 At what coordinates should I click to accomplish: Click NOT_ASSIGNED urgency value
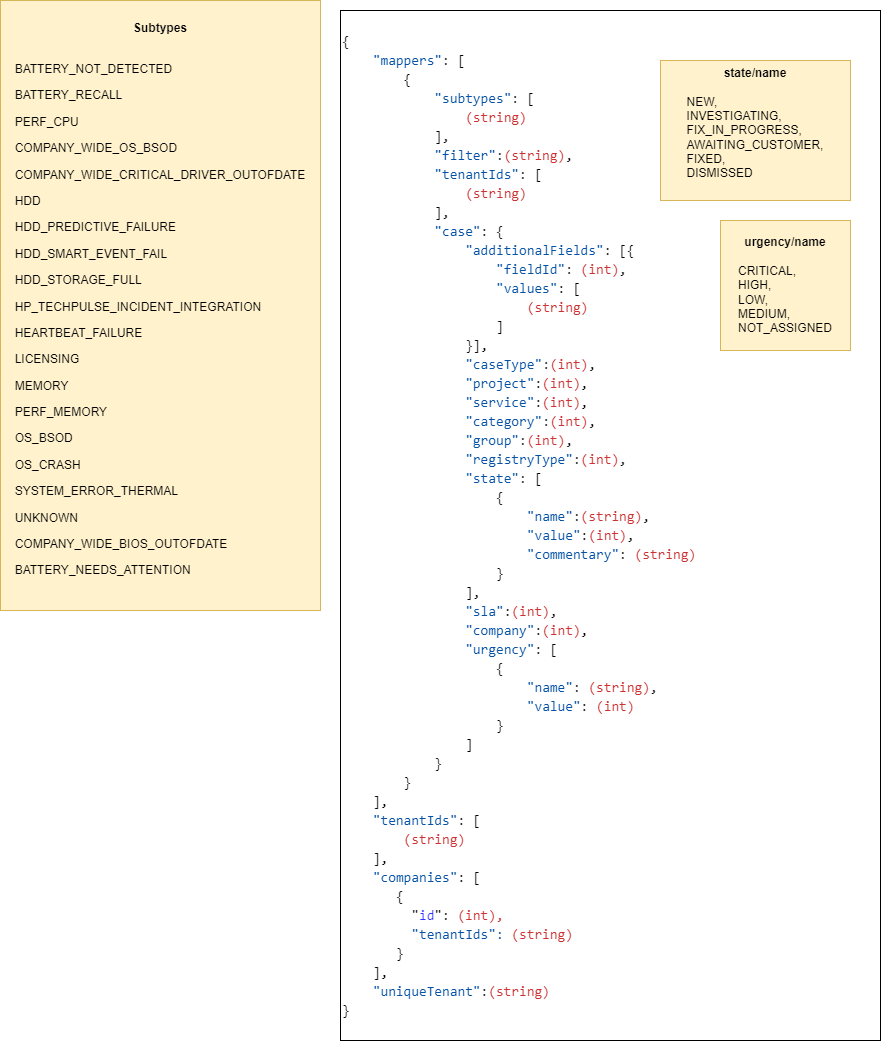point(785,328)
